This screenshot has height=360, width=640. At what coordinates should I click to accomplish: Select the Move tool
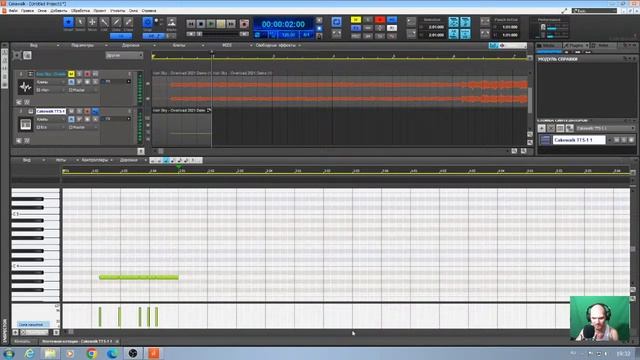tap(92, 22)
